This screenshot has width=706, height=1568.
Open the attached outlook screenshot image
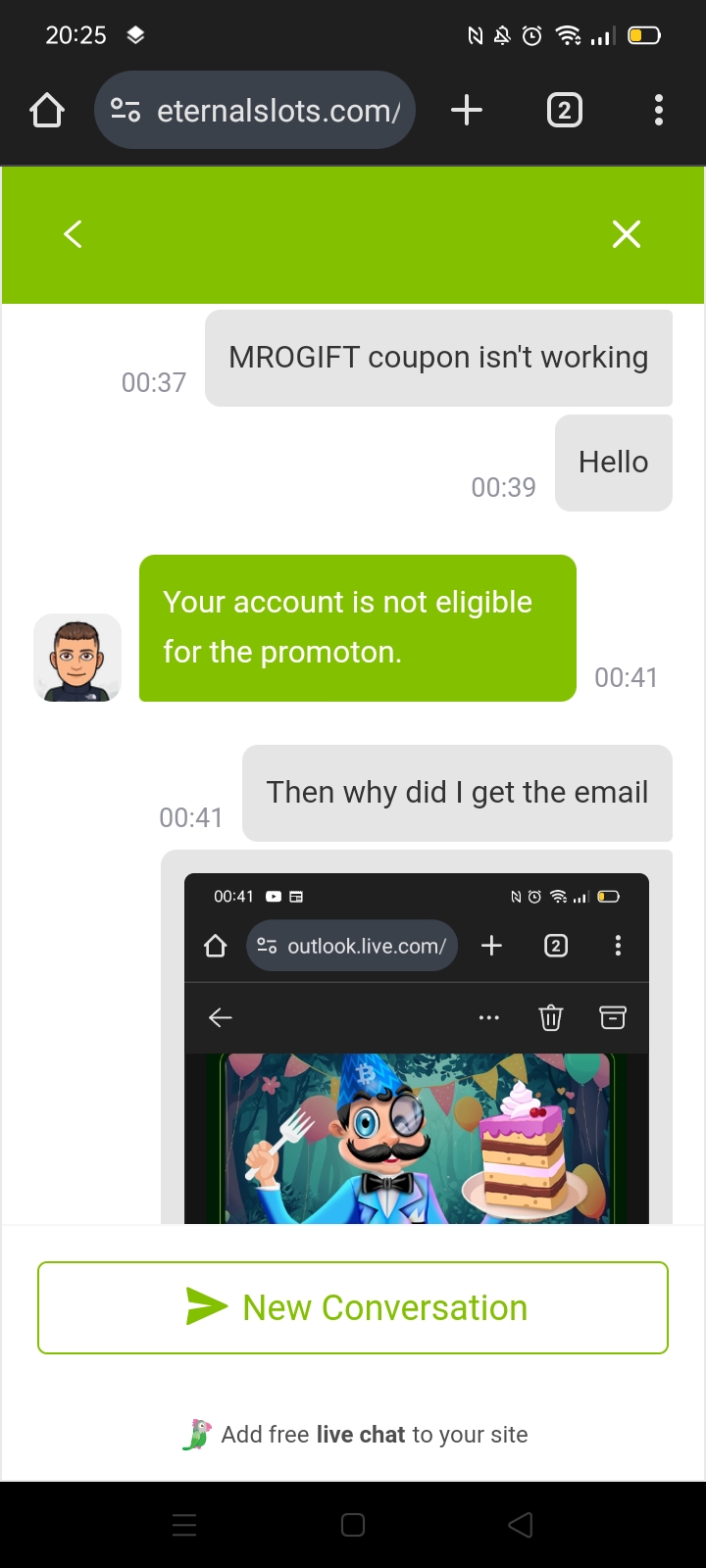[x=417, y=1048]
